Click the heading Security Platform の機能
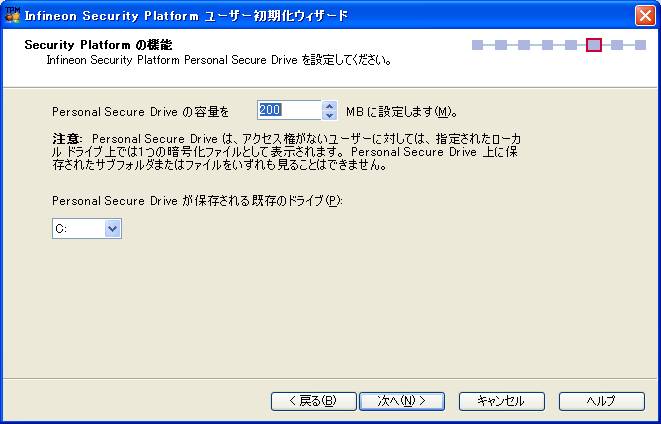This screenshot has height=424, width=661. coord(98,45)
